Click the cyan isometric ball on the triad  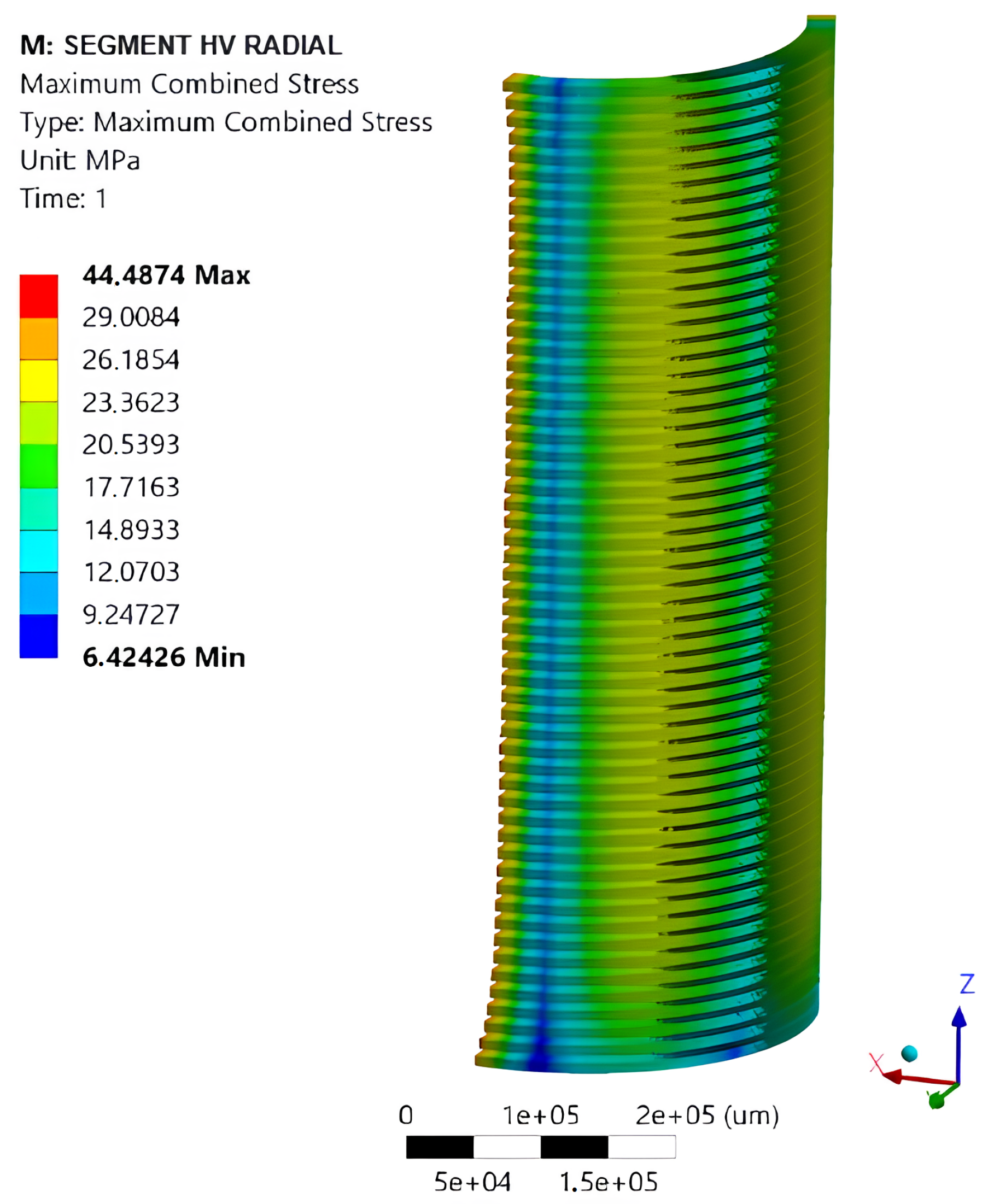pos(909,1053)
